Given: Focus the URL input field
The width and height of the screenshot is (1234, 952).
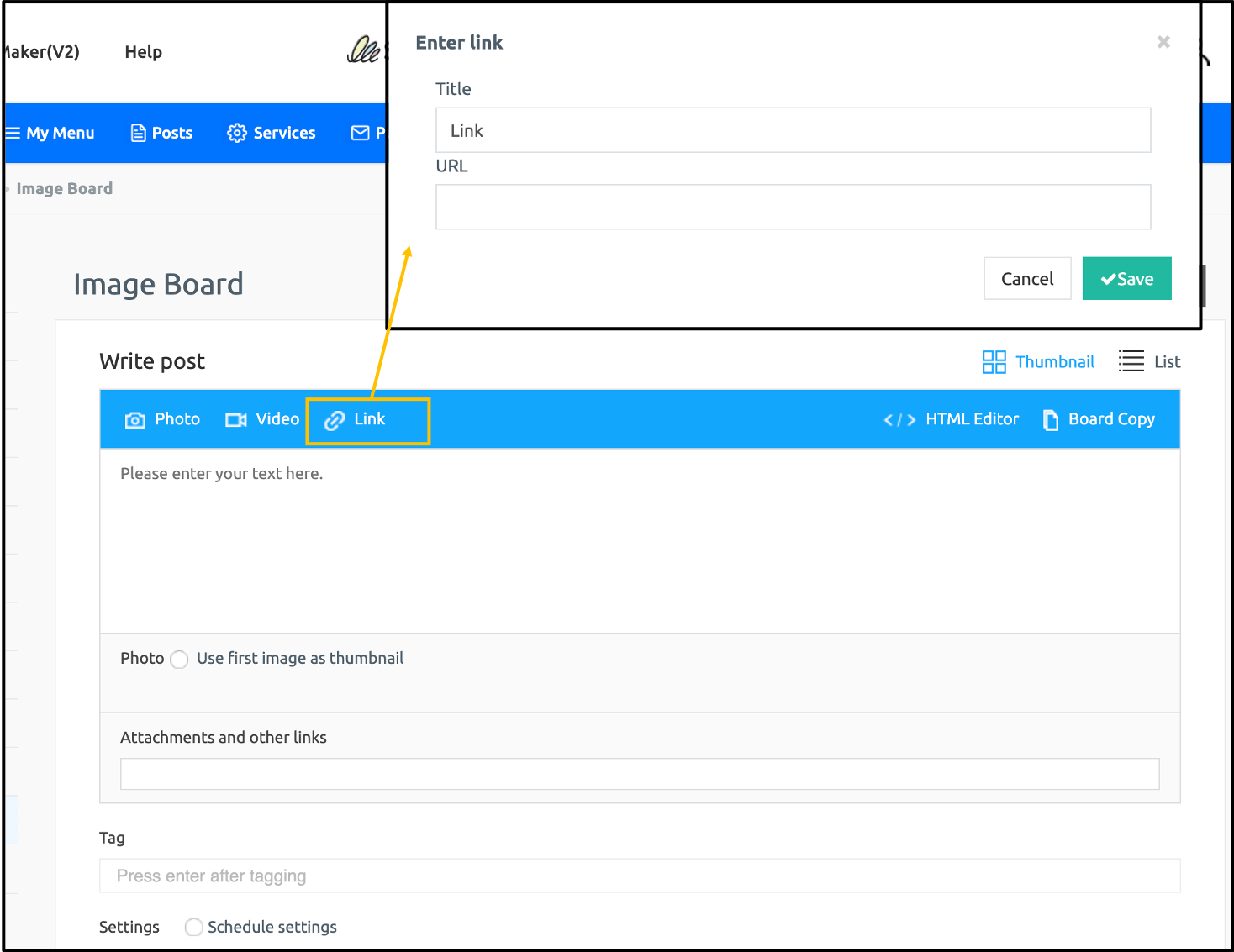Looking at the screenshot, I should coord(793,207).
